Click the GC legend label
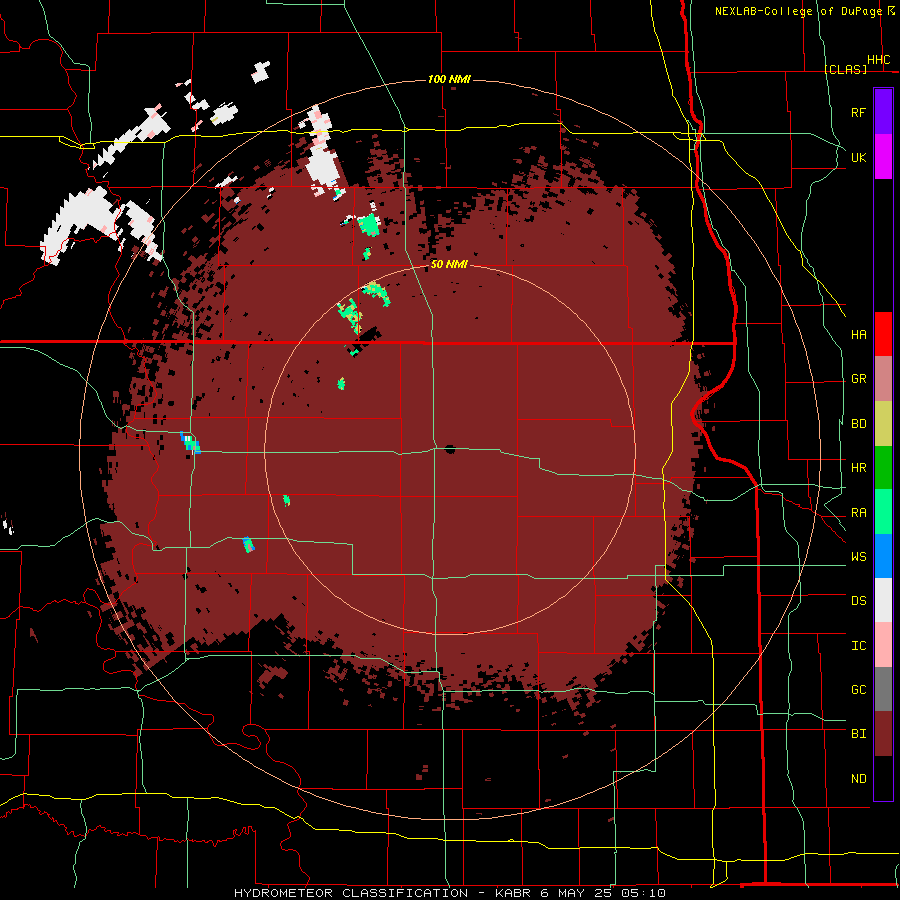The height and width of the screenshot is (900, 900). tap(858, 690)
